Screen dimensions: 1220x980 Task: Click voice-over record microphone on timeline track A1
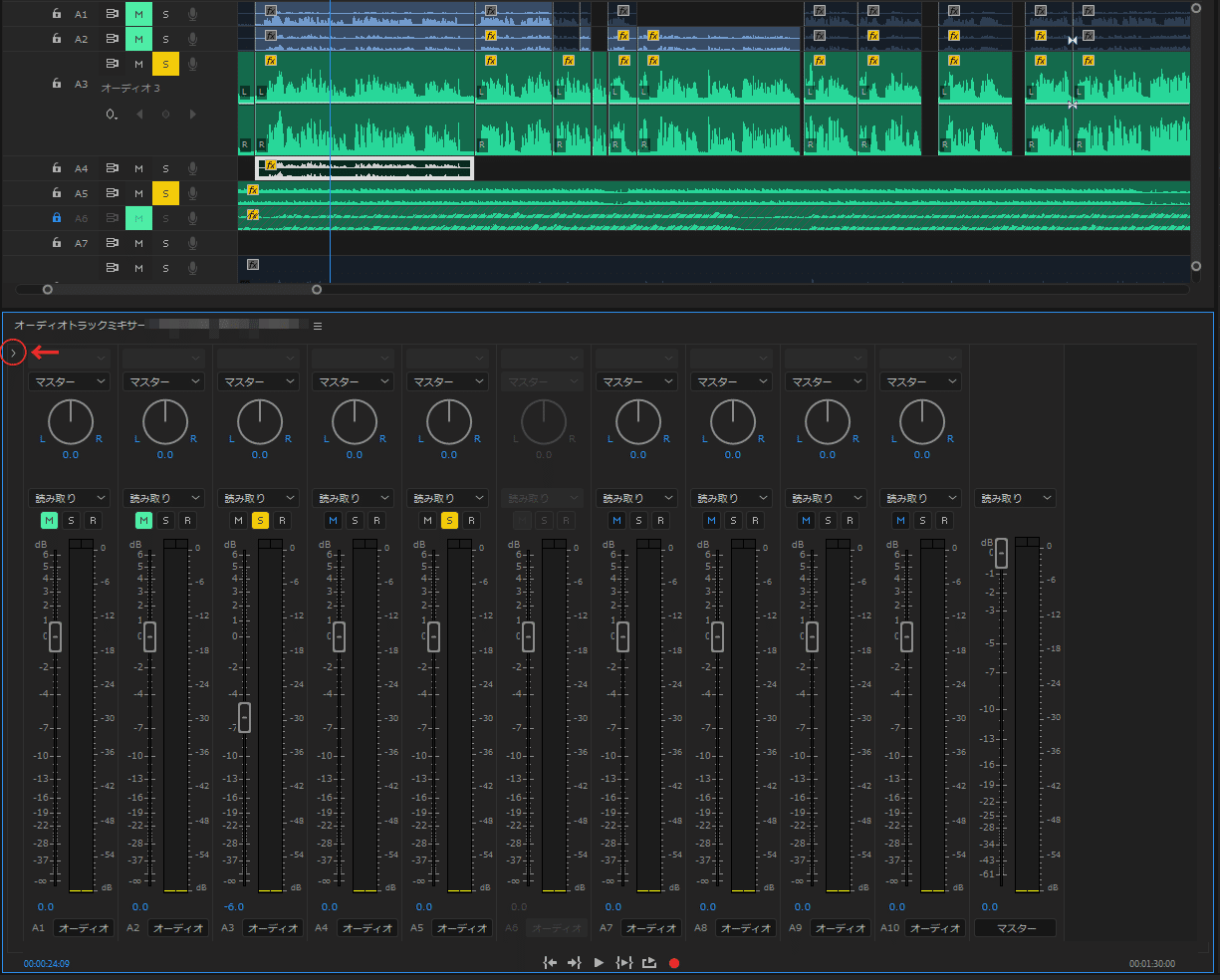click(192, 15)
